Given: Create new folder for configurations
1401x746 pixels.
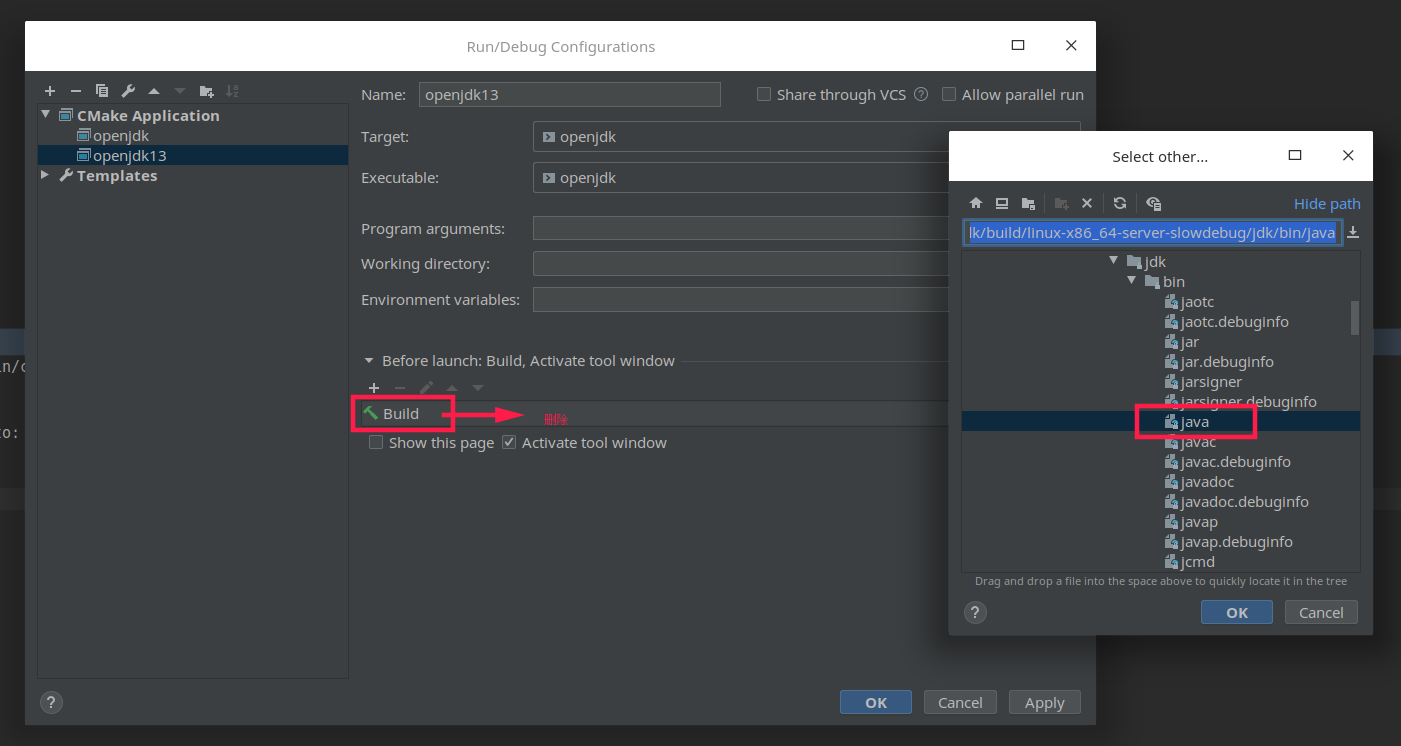Looking at the screenshot, I should (x=206, y=91).
